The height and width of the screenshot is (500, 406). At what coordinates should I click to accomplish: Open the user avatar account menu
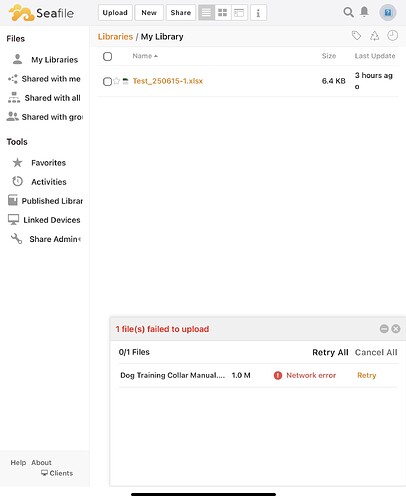click(388, 13)
